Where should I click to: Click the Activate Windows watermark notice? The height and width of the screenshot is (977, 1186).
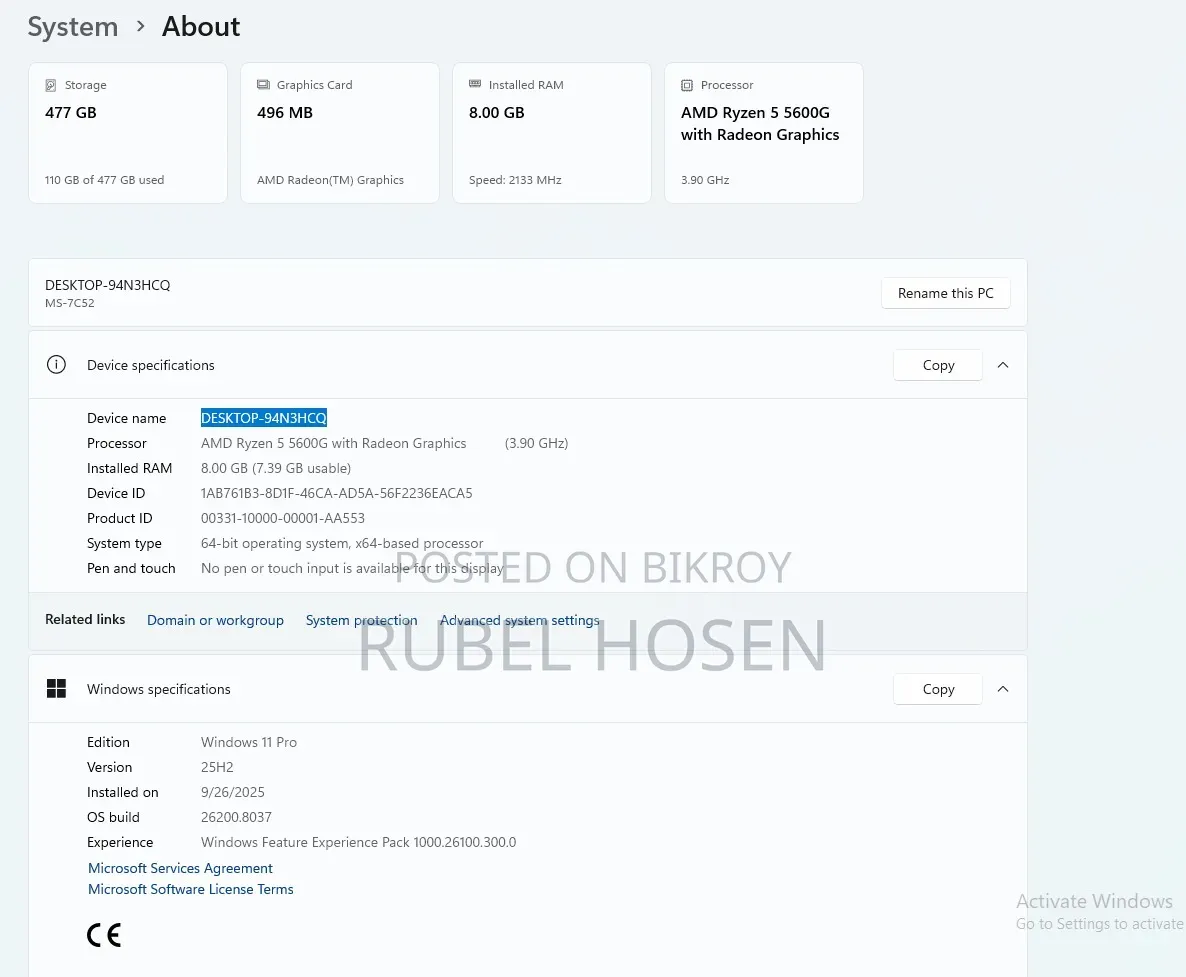1100,912
